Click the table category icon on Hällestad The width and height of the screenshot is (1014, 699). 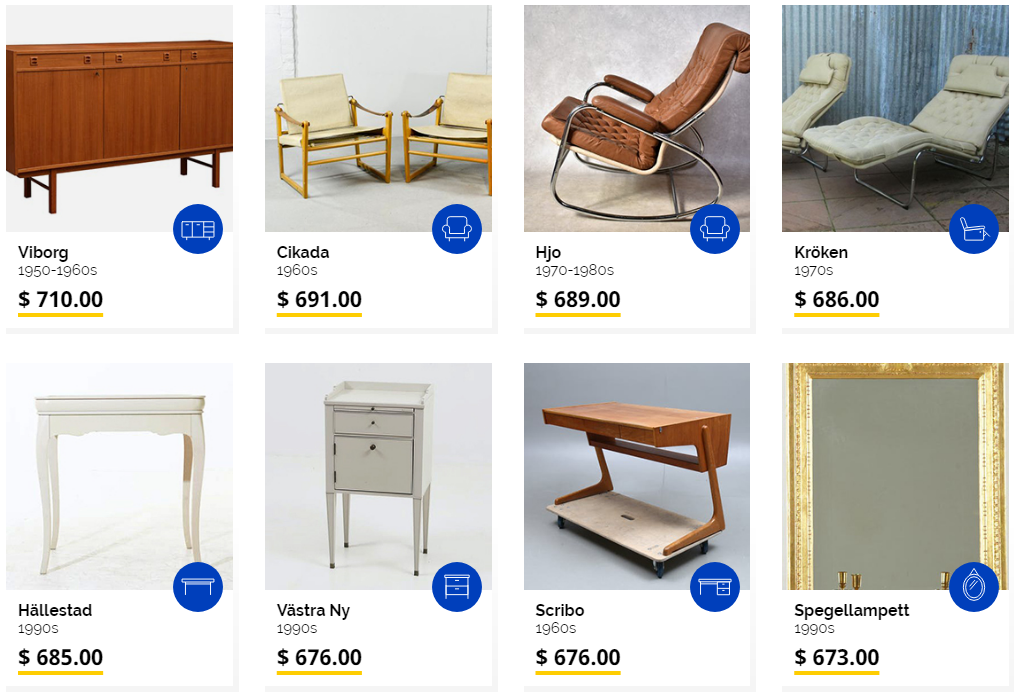coord(198,586)
